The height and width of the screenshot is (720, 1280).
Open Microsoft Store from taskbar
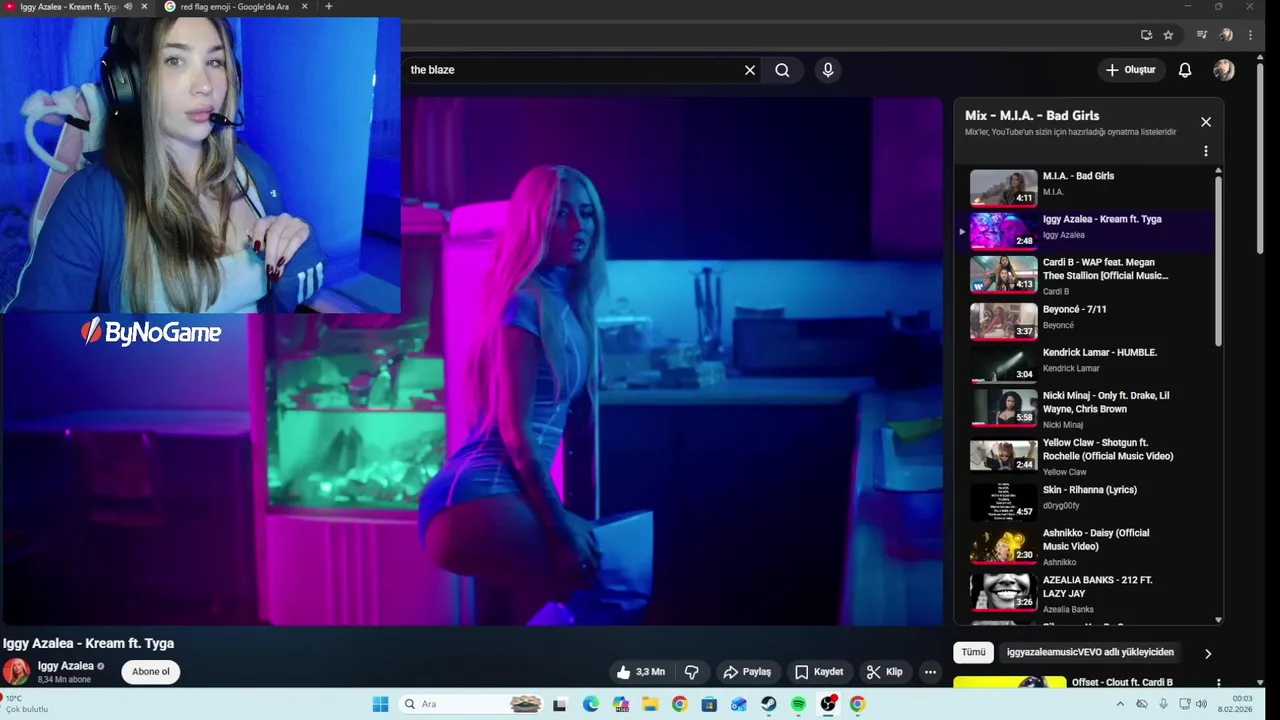pos(709,704)
